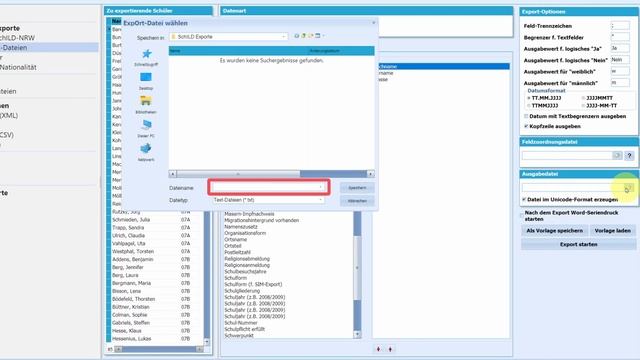Click Als Vorlage speichern button

pyautogui.click(x=554, y=231)
